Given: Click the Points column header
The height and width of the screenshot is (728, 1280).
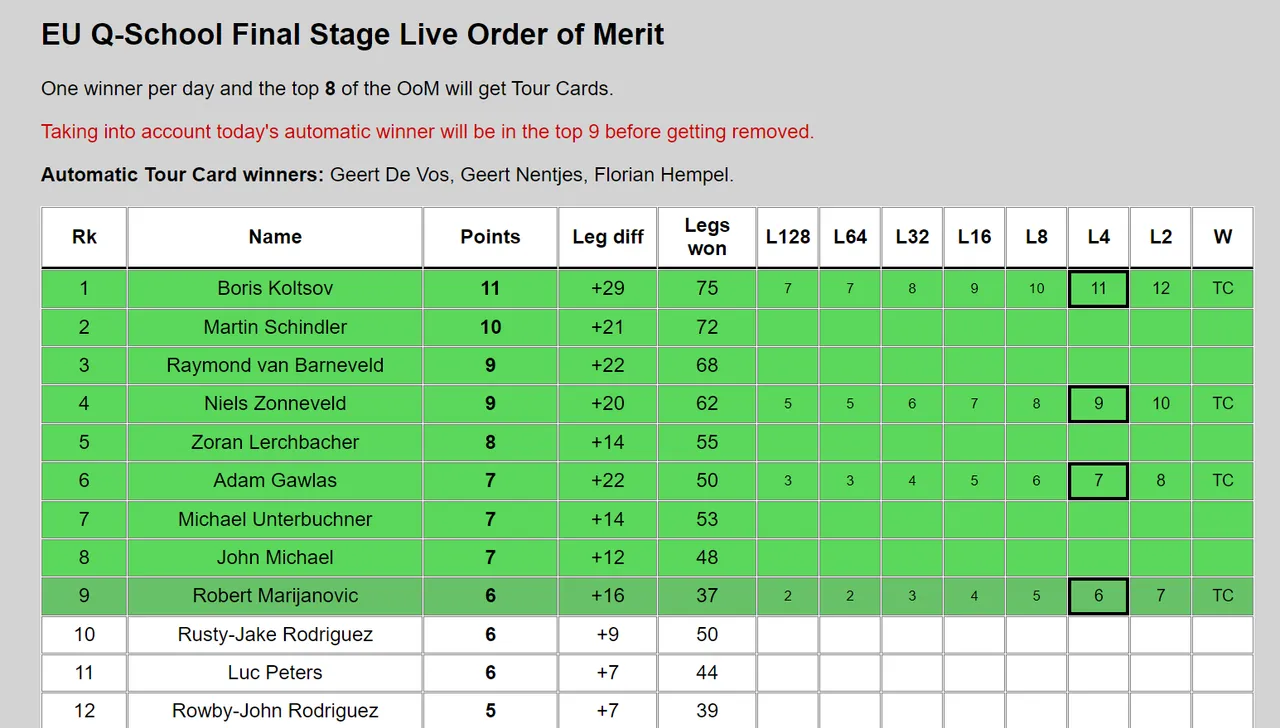Looking at the screenshot, I should coord(490,237).
